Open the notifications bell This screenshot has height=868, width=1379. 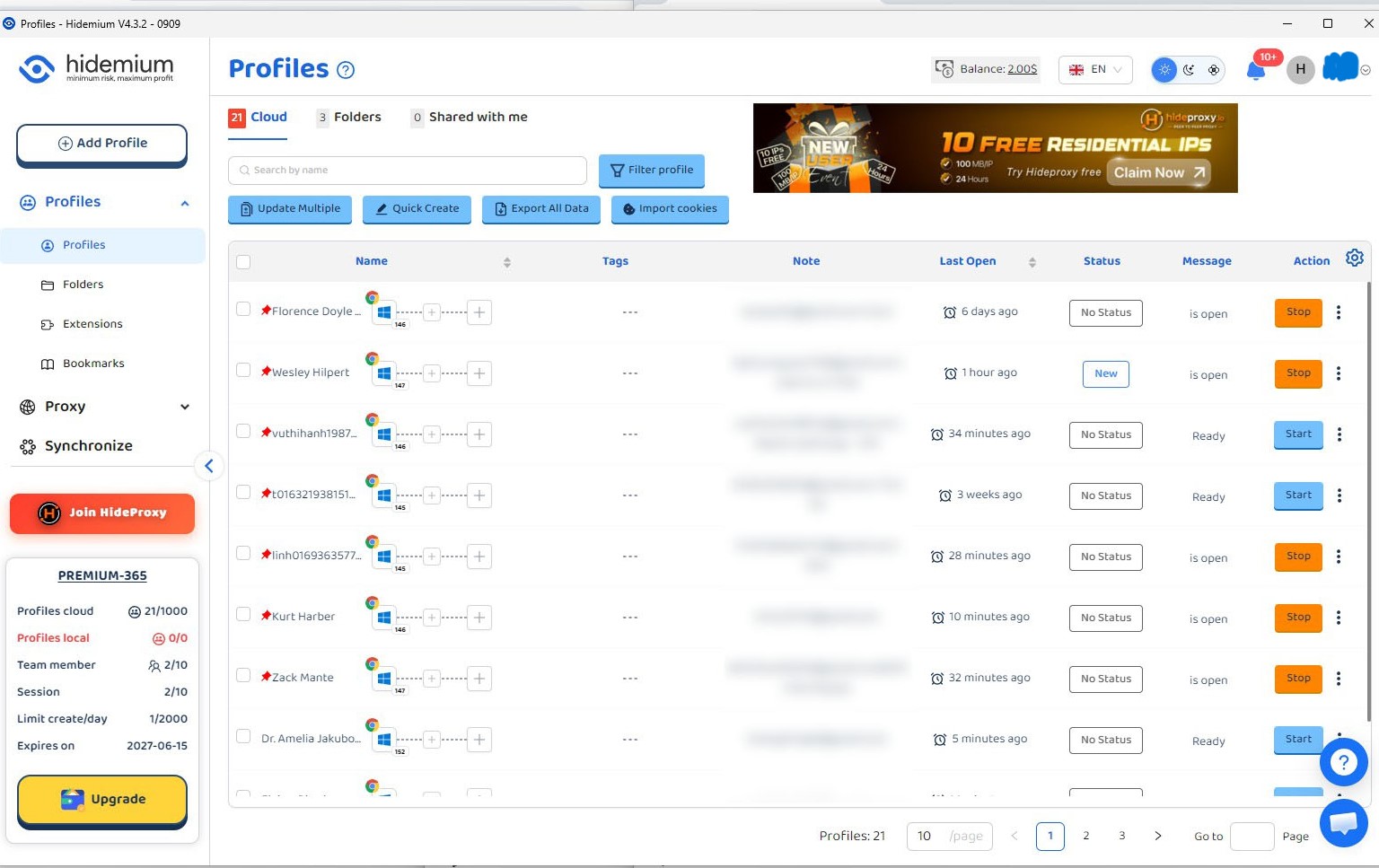(x=1256, y=70)
